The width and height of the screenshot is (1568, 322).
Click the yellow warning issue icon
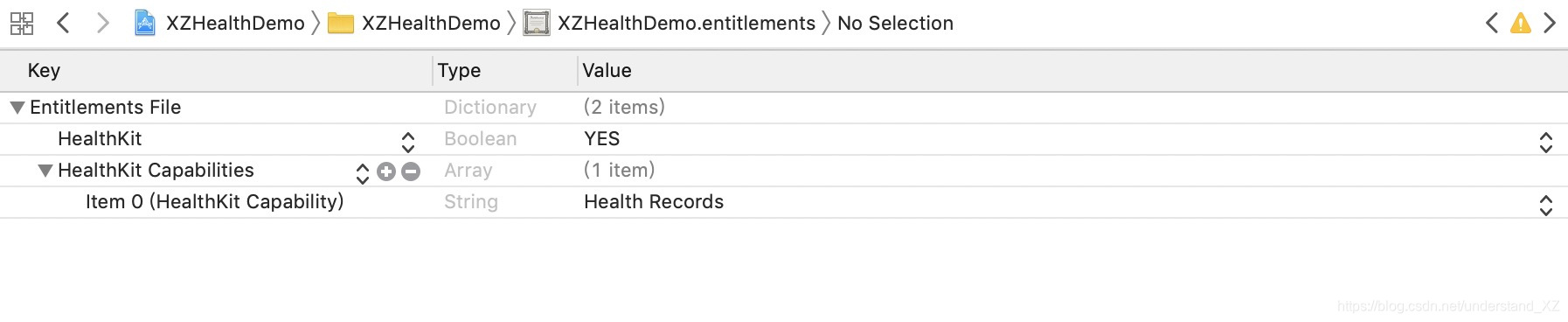coord(1521,24)
